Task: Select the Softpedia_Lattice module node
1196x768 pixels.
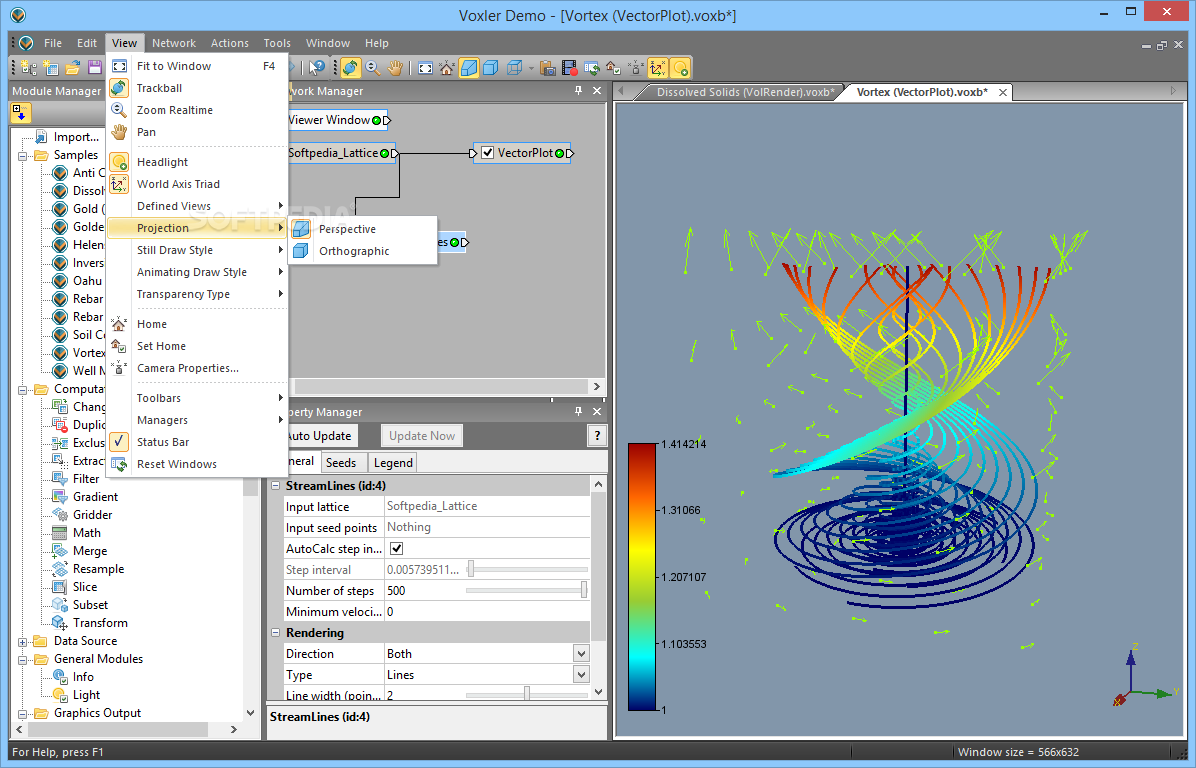Action: point(340,153)
